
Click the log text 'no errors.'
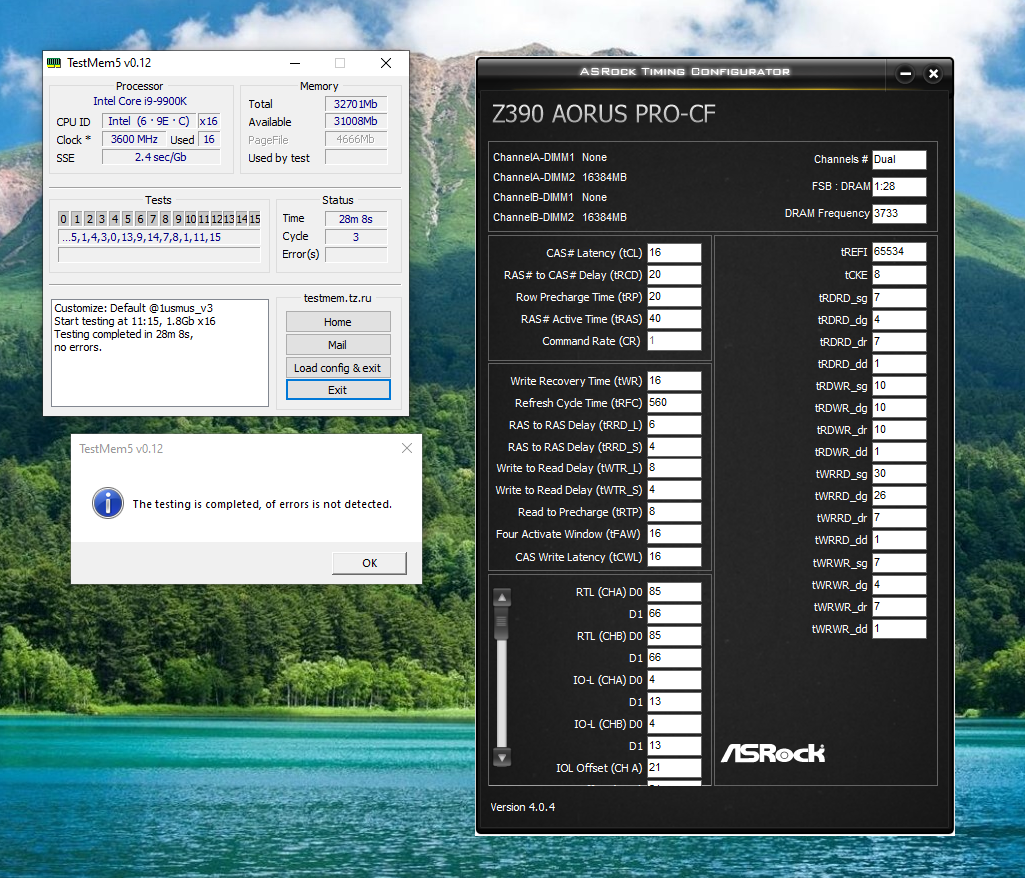pyautogui.click(x=78, y=347)
